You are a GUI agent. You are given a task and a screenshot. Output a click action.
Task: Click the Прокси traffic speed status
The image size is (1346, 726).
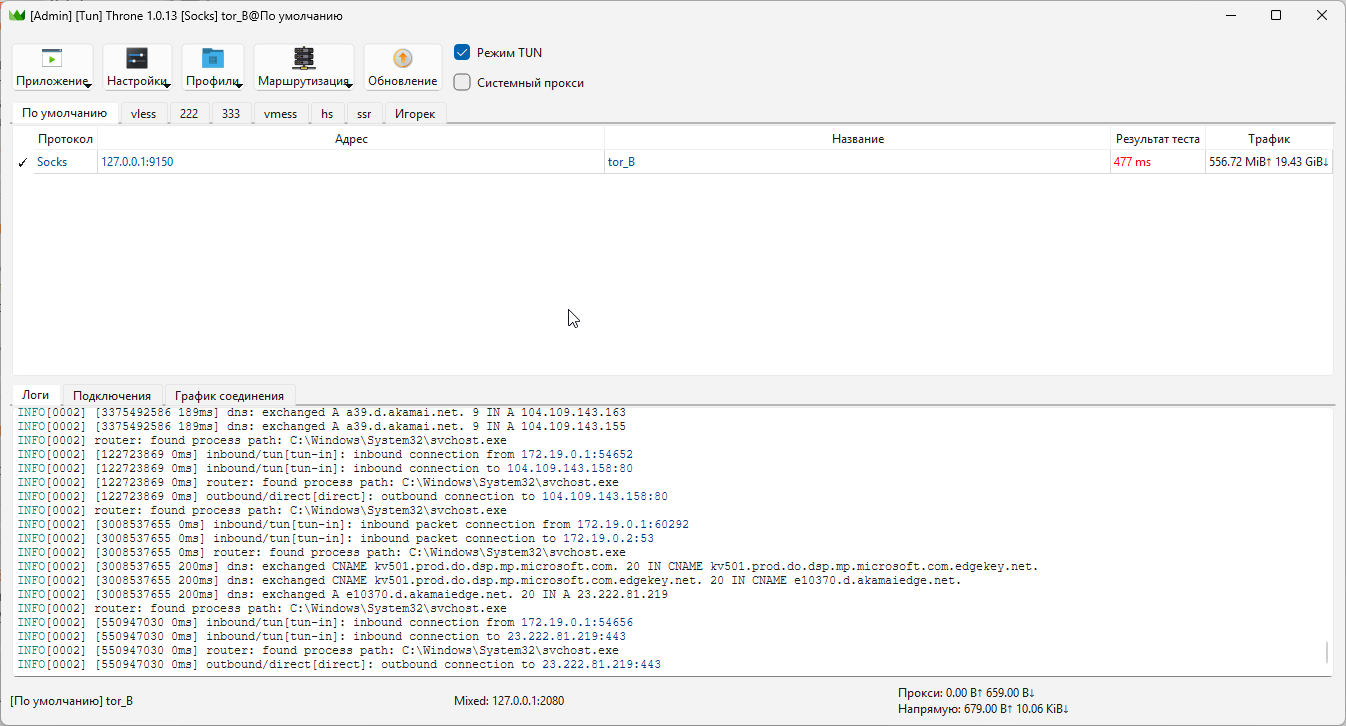966,692
